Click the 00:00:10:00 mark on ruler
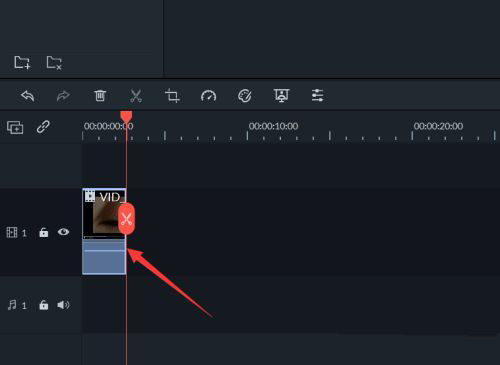The height and width of the screenshot is (365, 500). (x=273, y=126)
